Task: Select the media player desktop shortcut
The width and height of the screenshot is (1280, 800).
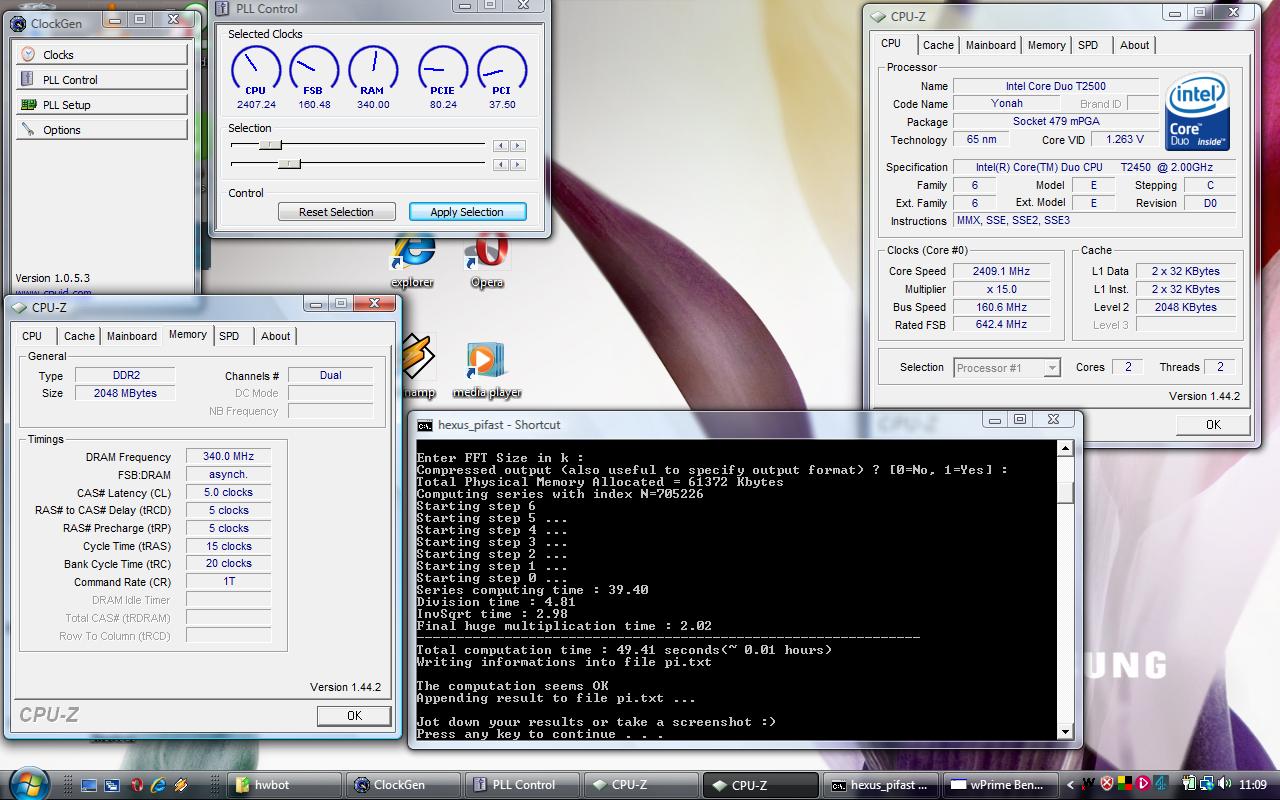Action: (x=487, y=370)
